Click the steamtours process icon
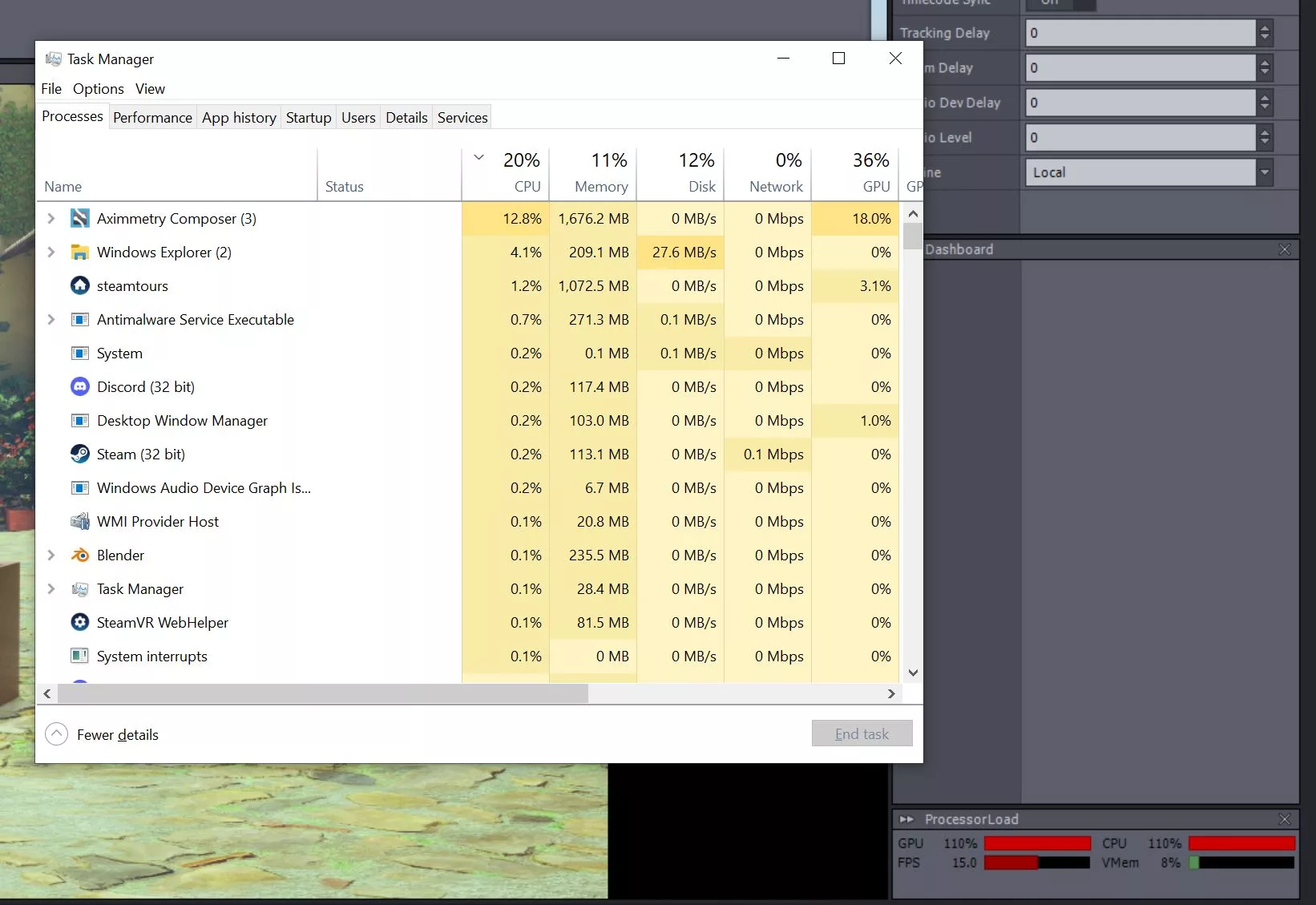Image resolution: width=1316 pixels, height=905 pixels. click(x=79, y=285)
